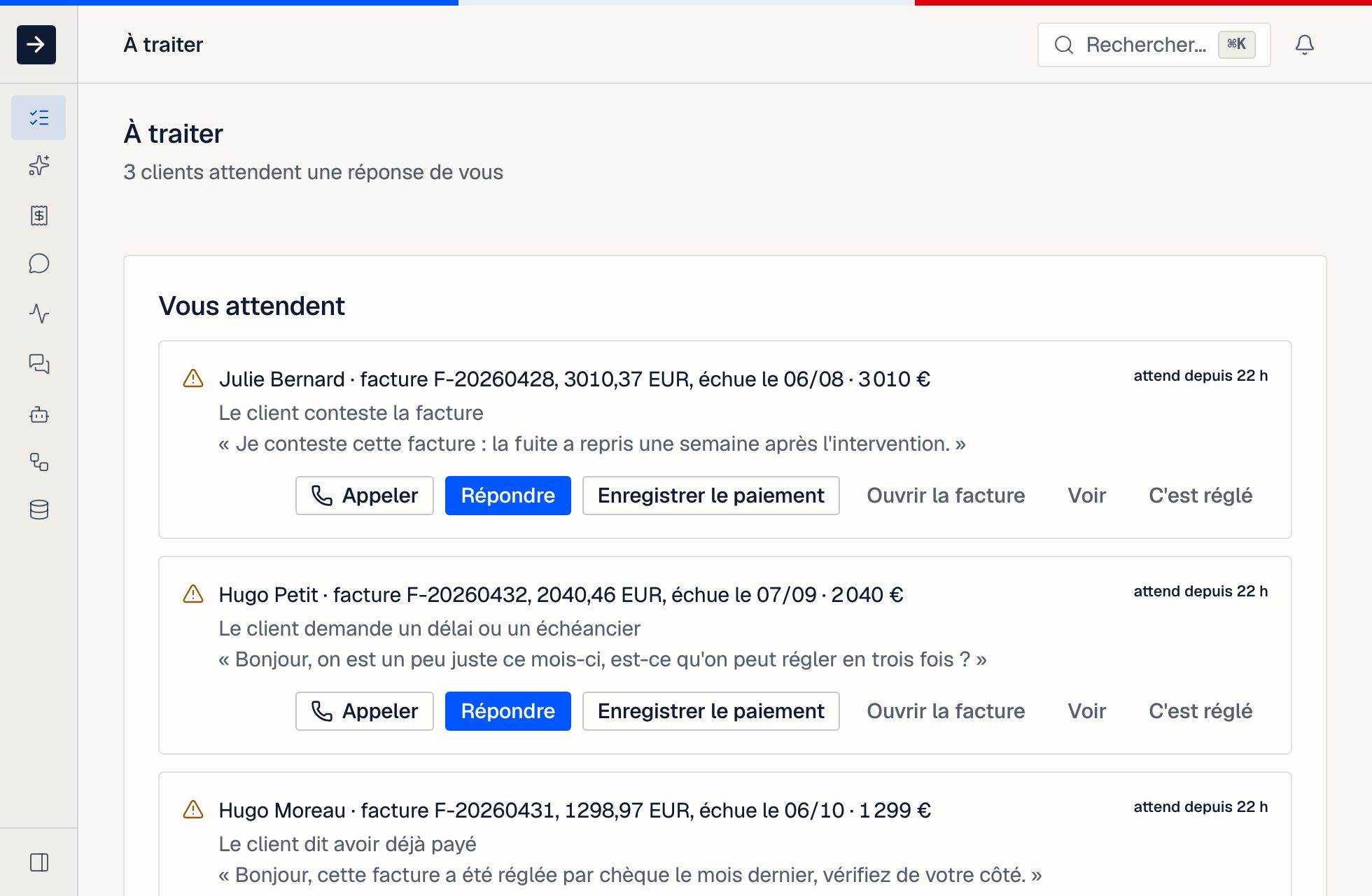1372x896 pixels.
Task: Click 'Le client conteste la facture' text
Action: click(x=351, y=412)
